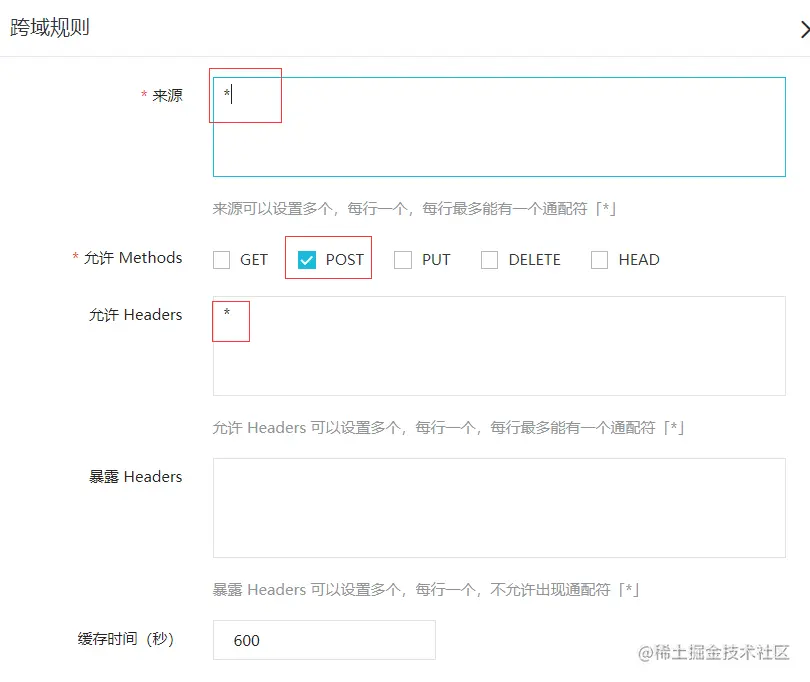Click the 来源 field label
This screenshot has width=810, height=682.
[167, 96]
